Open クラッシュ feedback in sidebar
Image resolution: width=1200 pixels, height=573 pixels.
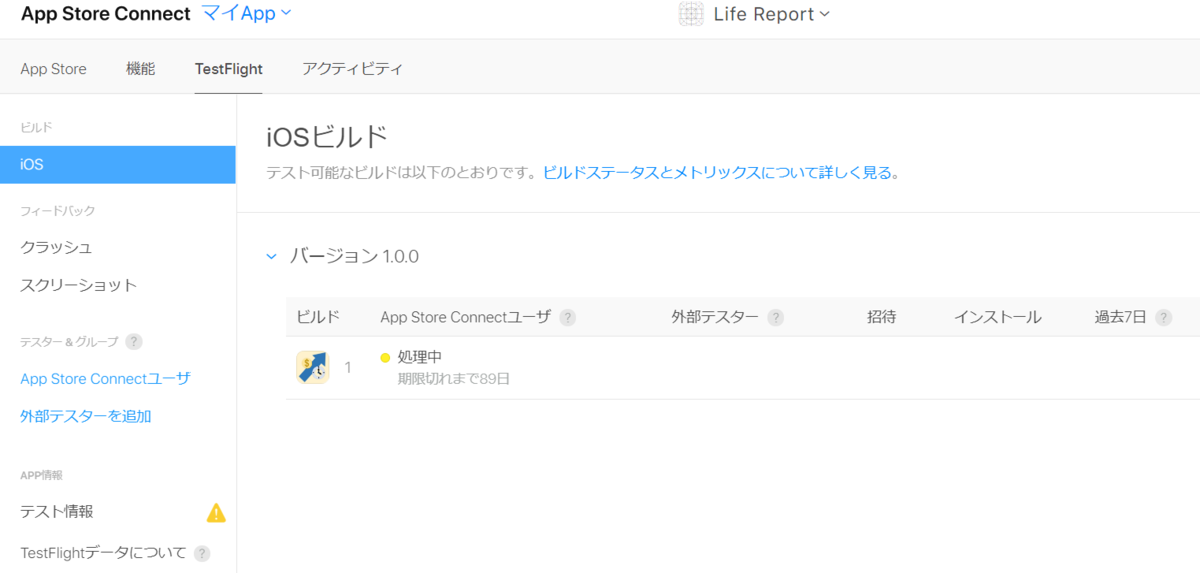click(56, 247)
